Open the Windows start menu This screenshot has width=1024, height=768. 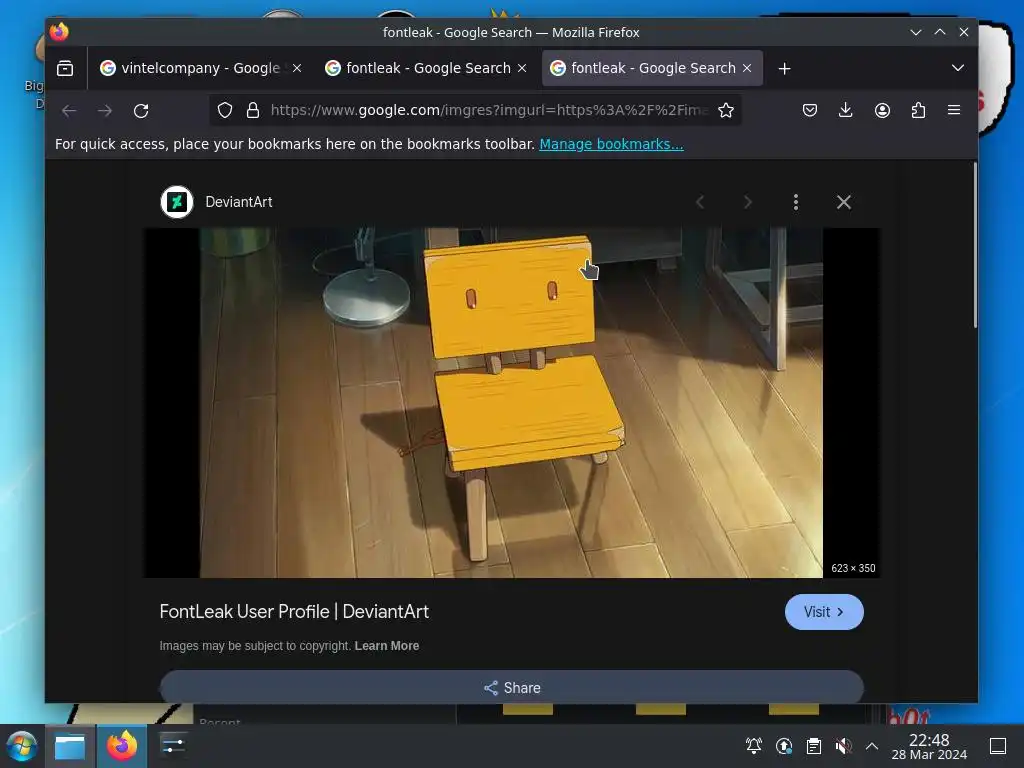[22, 746]
